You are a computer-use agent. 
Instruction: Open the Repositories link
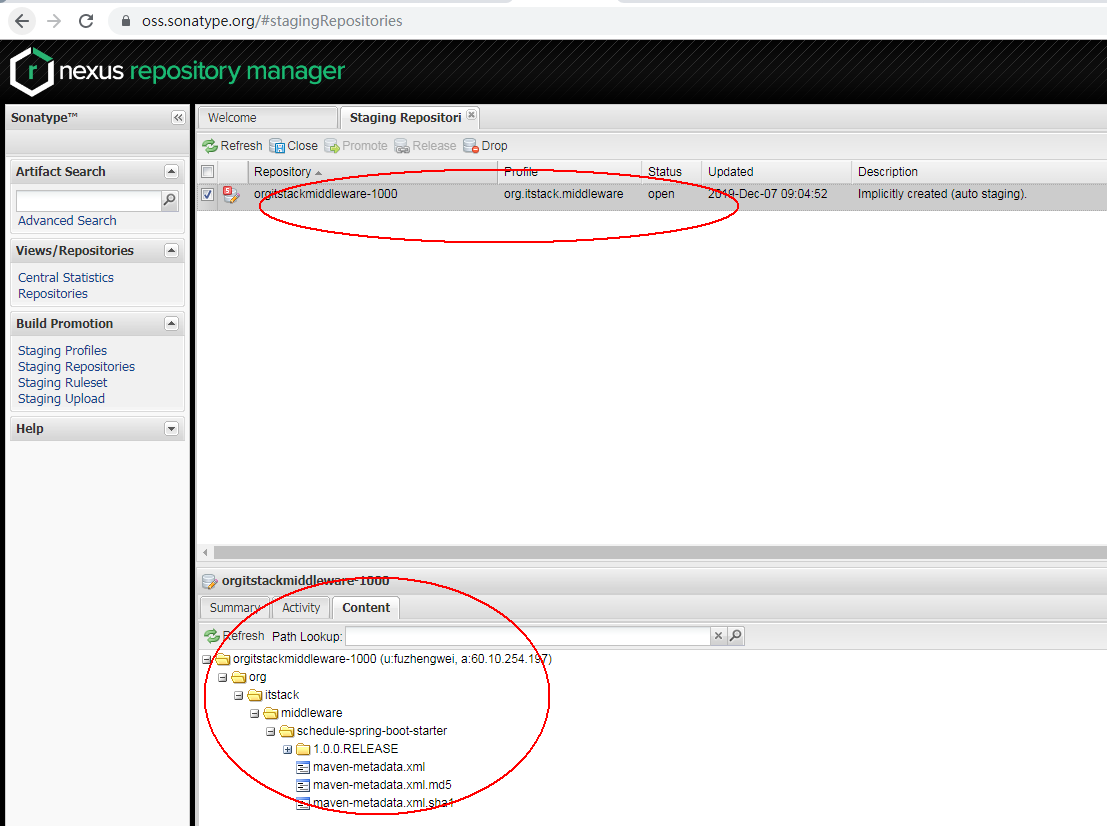pos(53,294)
